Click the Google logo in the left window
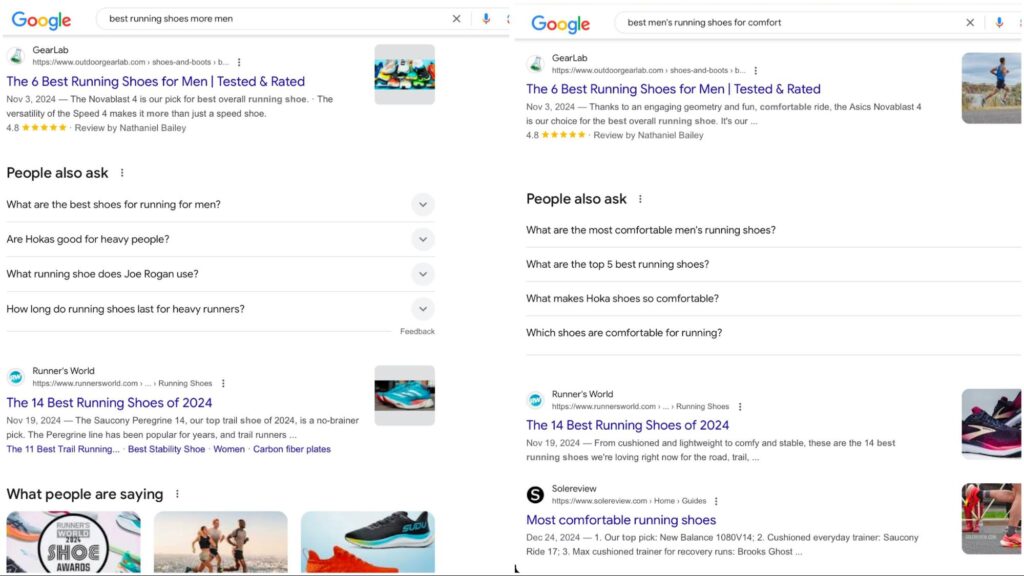This screenshot has height=576, width=1024. (x=41, y=20)
